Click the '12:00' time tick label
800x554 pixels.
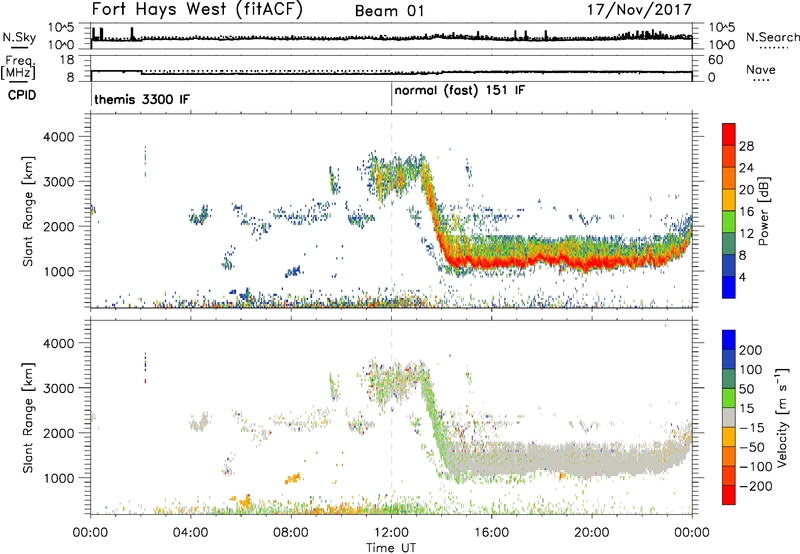click(x=391, y=533)
